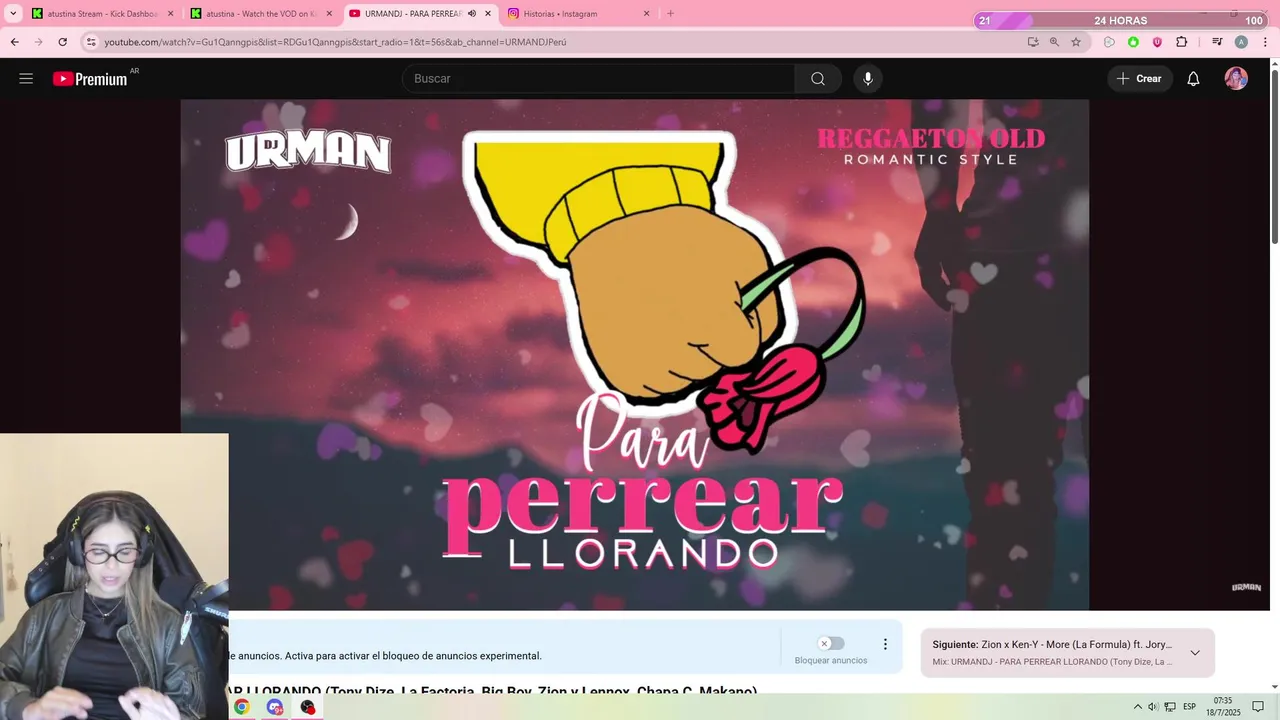Click the URL in the address bar
This screenshot has height=720, width=1280.
tap(336, 42)
